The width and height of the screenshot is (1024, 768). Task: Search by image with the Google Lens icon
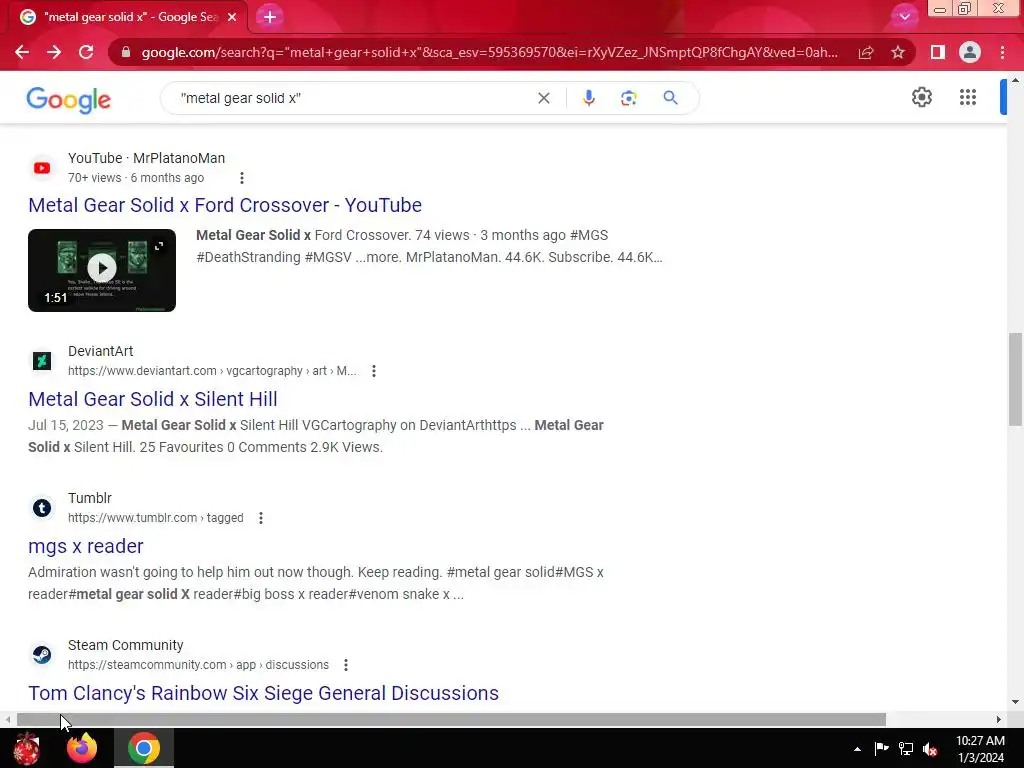coord(628,98)
